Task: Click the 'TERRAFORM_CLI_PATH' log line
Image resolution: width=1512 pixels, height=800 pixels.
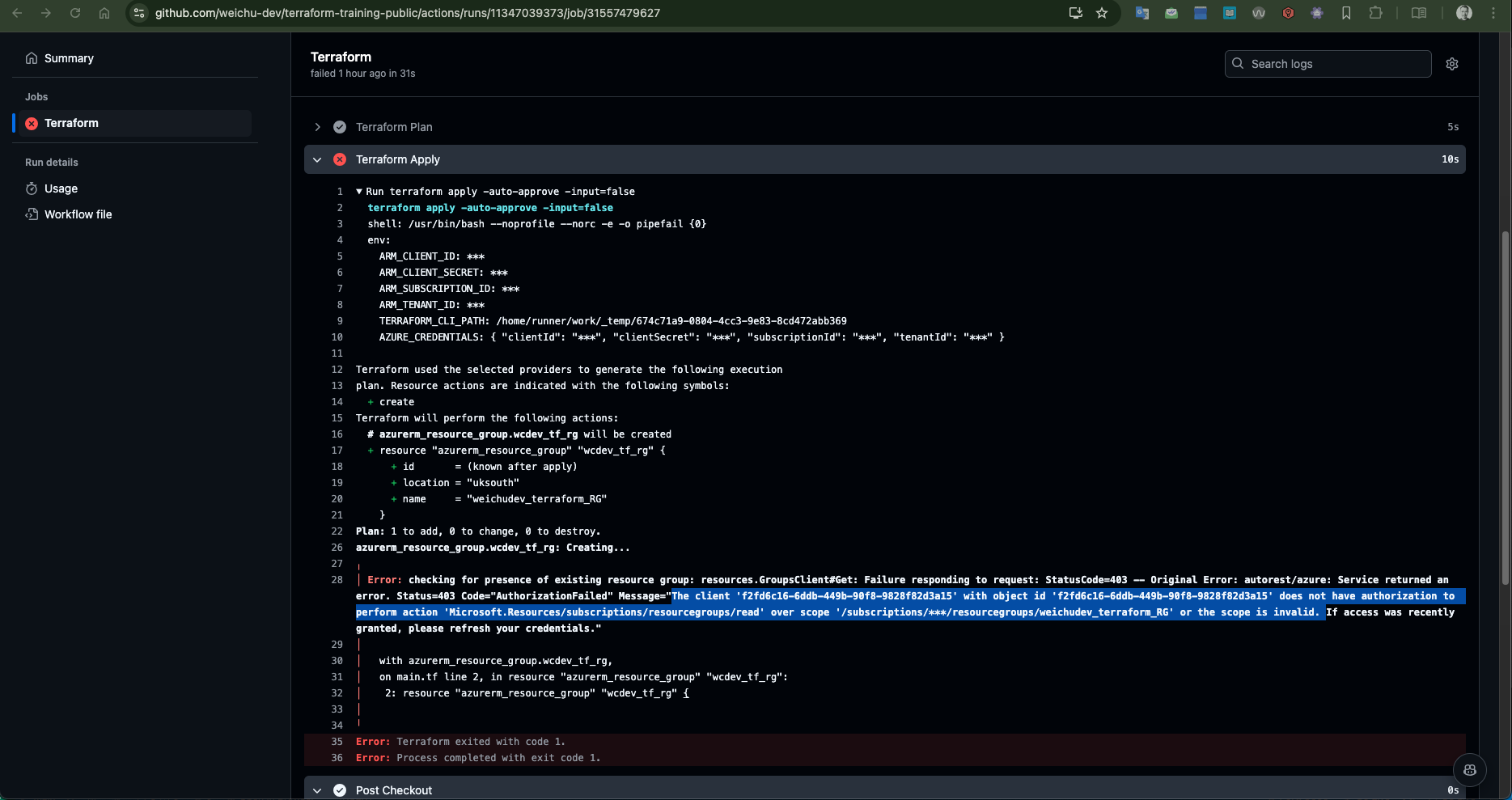Action: click(613, 321)
